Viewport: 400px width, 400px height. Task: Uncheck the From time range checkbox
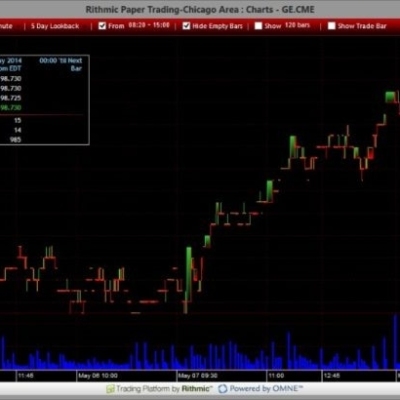click(102, 26)
